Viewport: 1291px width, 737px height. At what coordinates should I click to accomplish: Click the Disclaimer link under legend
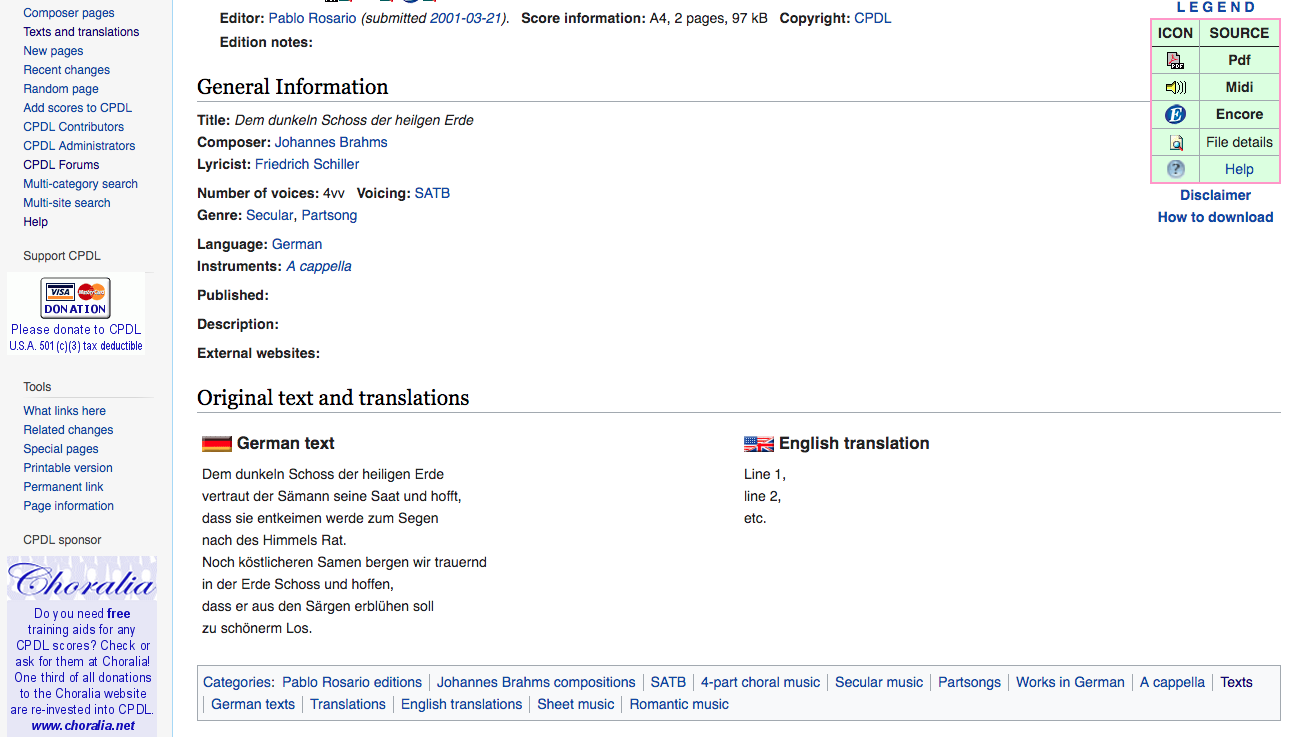click(x=1215, y=195)
